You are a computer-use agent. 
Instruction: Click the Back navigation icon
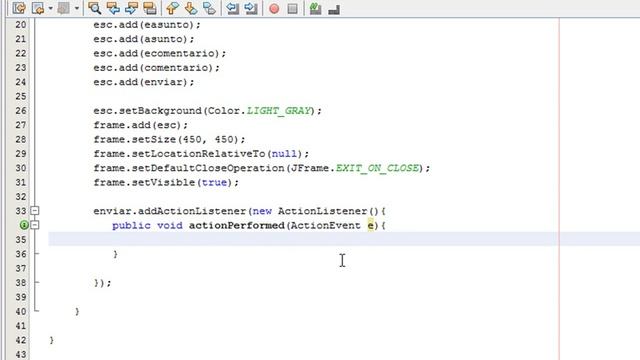click(38, 8)
